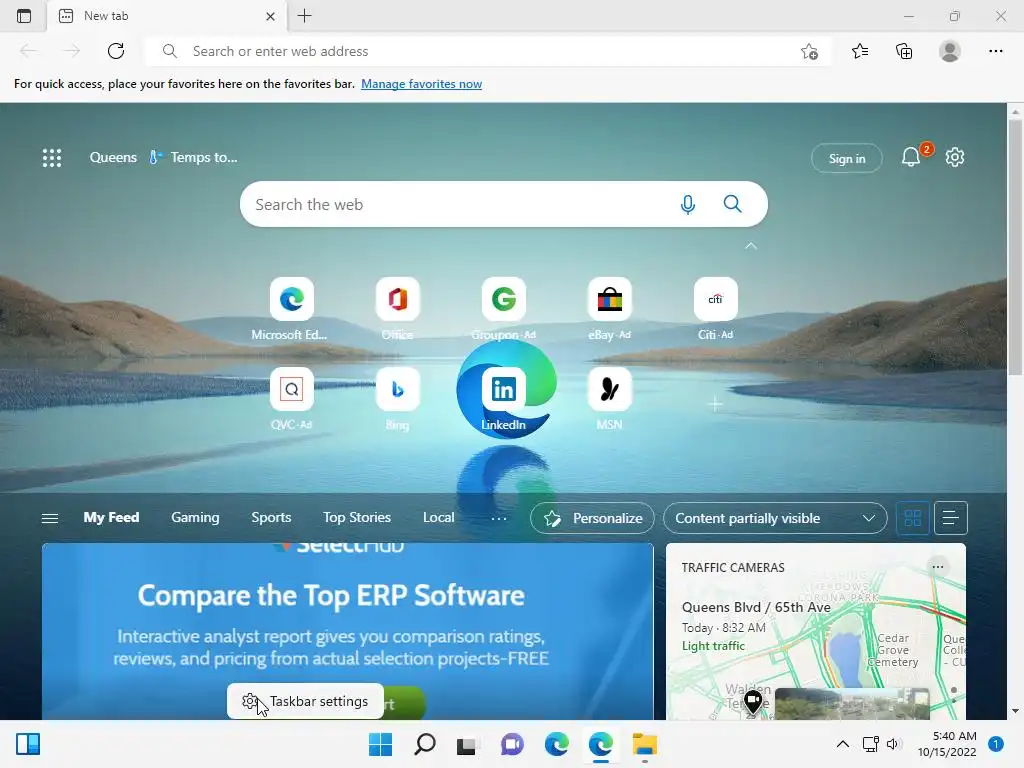Refresh the current page

click(x=116, y=51)
